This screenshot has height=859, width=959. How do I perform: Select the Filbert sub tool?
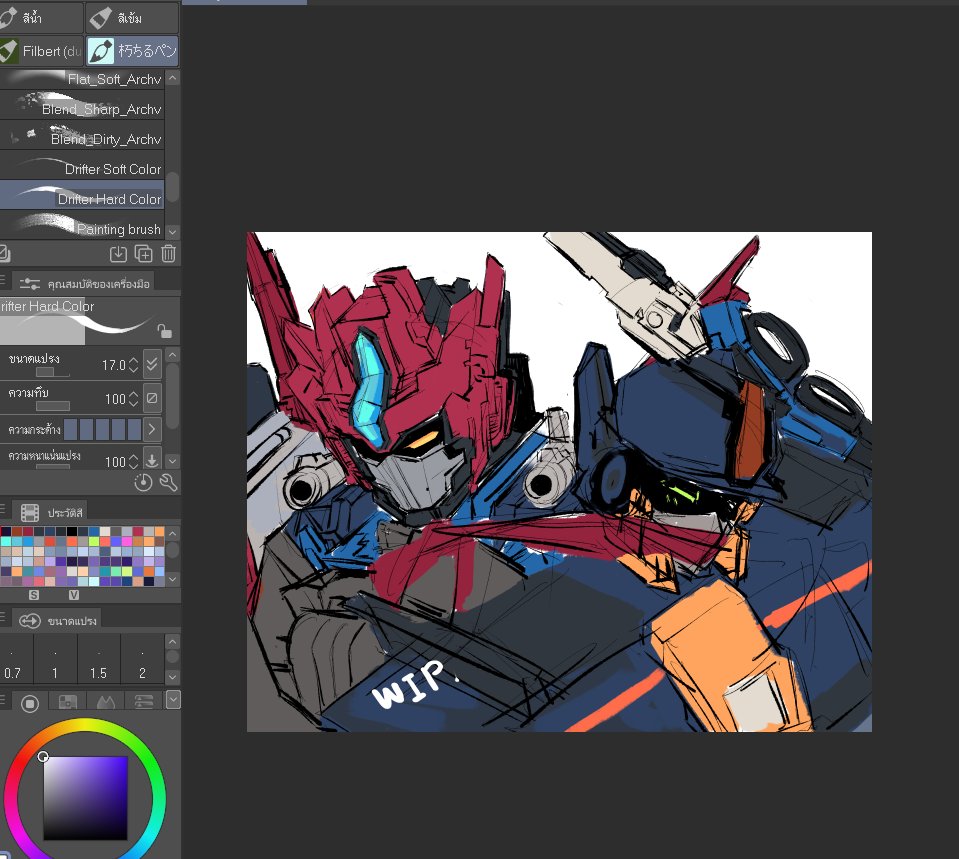click(40, 51)
